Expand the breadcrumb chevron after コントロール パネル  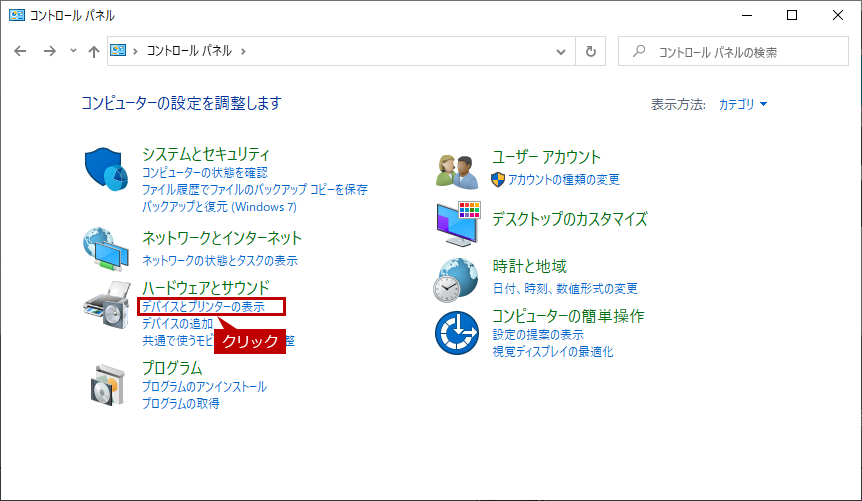click(x=243, y=51)
